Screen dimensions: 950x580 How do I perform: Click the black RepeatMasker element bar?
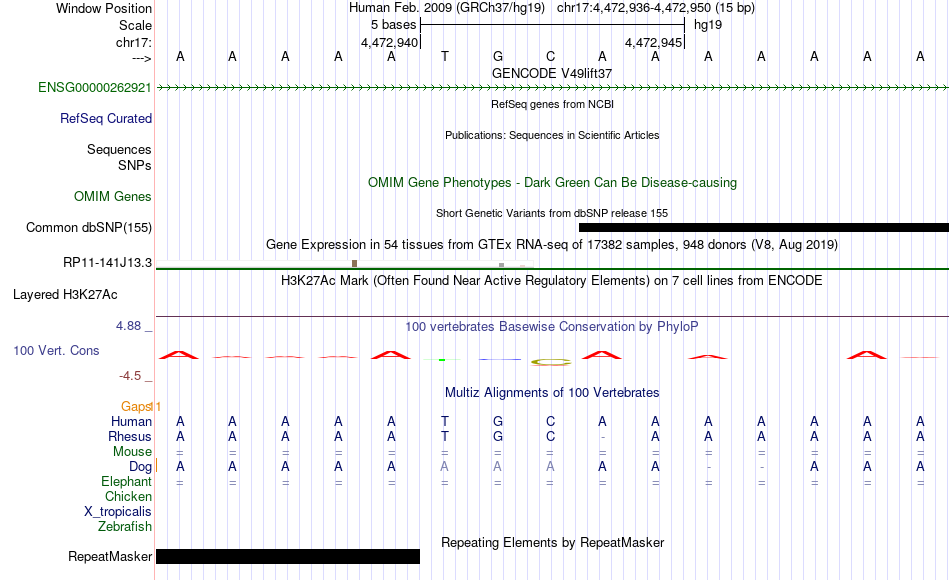(x=288, y=556)
